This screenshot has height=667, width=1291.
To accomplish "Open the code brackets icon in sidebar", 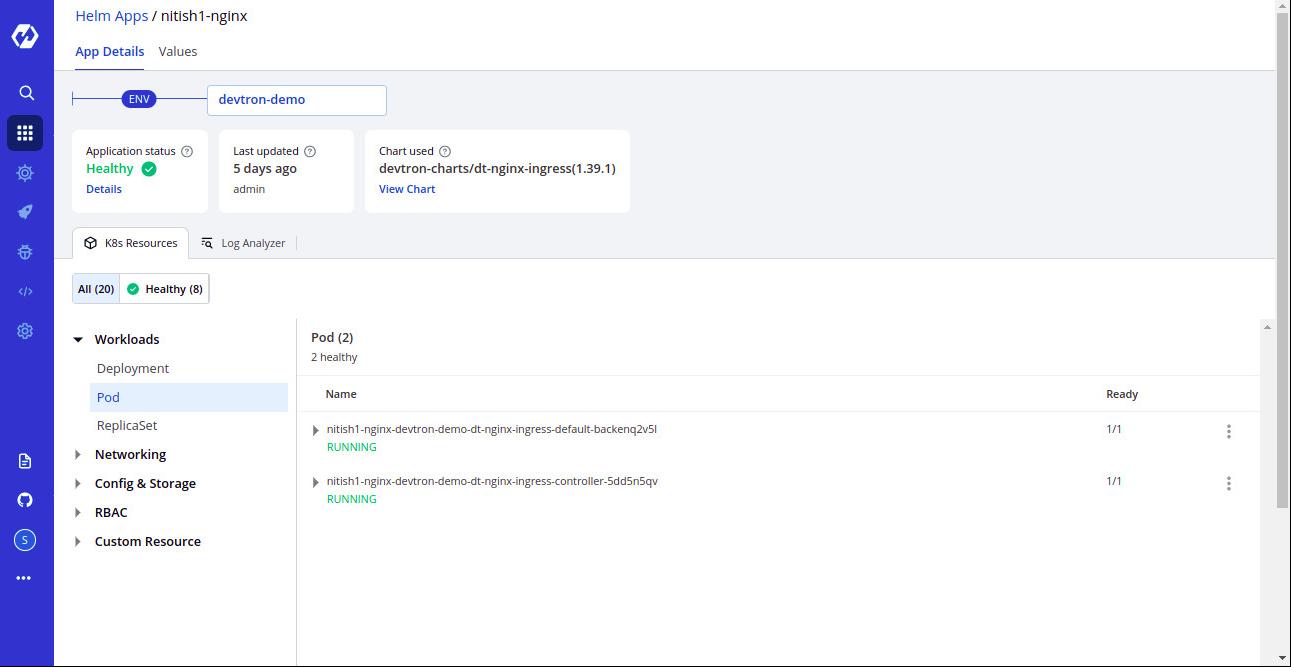I will click(x=25, y=292).
